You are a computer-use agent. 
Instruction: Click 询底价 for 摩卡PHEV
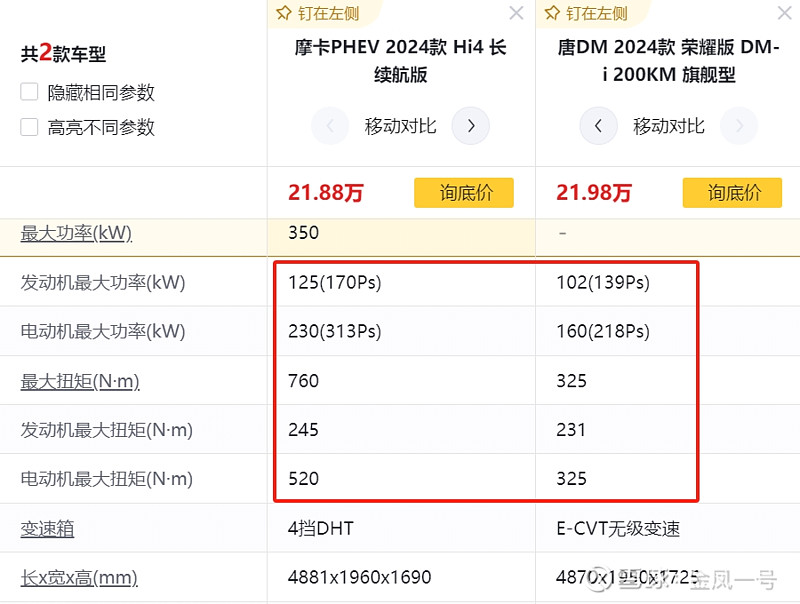click(464, 193)
